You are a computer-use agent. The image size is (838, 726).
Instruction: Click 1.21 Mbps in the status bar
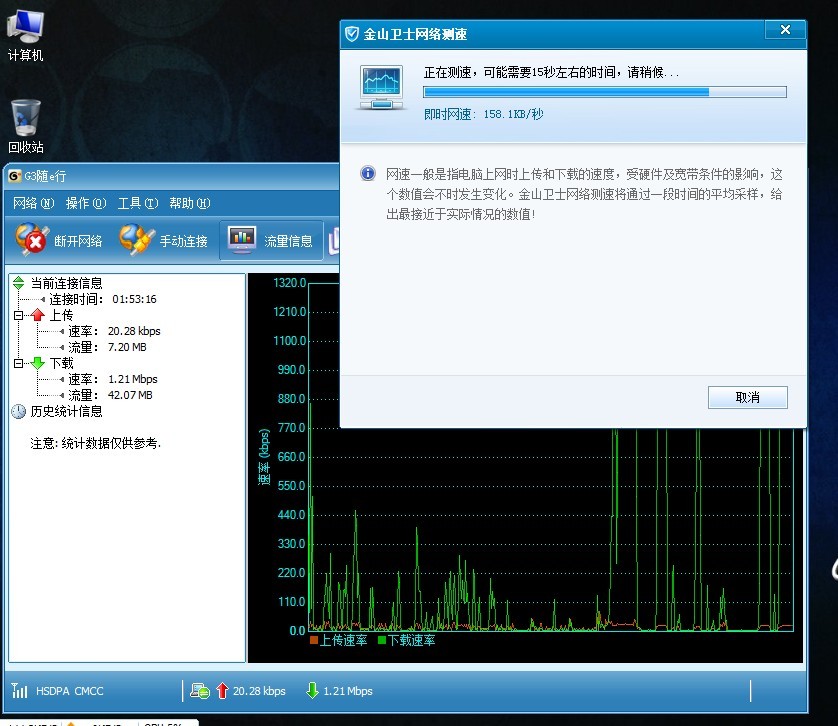coord(348,691)
